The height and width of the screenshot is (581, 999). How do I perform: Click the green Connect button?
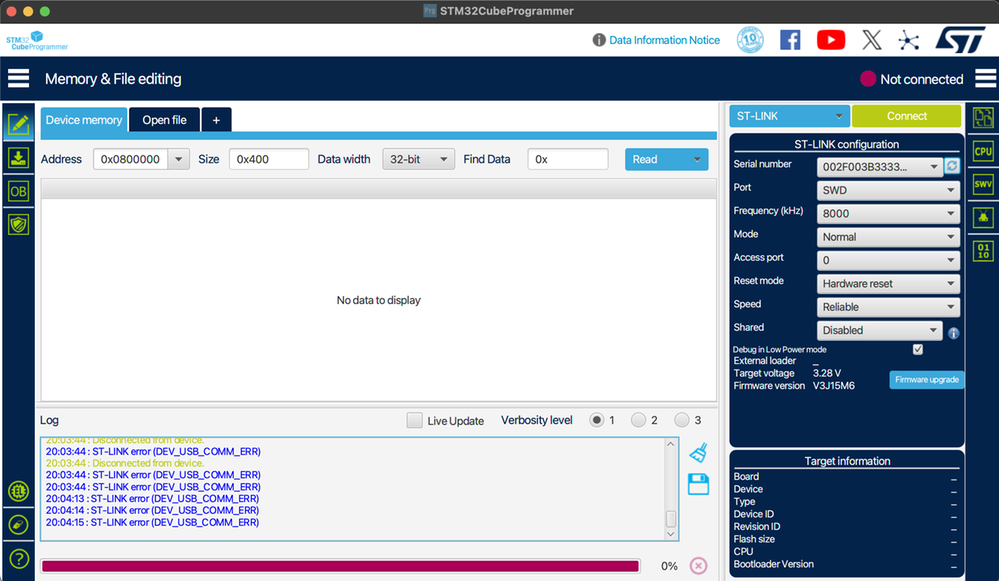907,116
